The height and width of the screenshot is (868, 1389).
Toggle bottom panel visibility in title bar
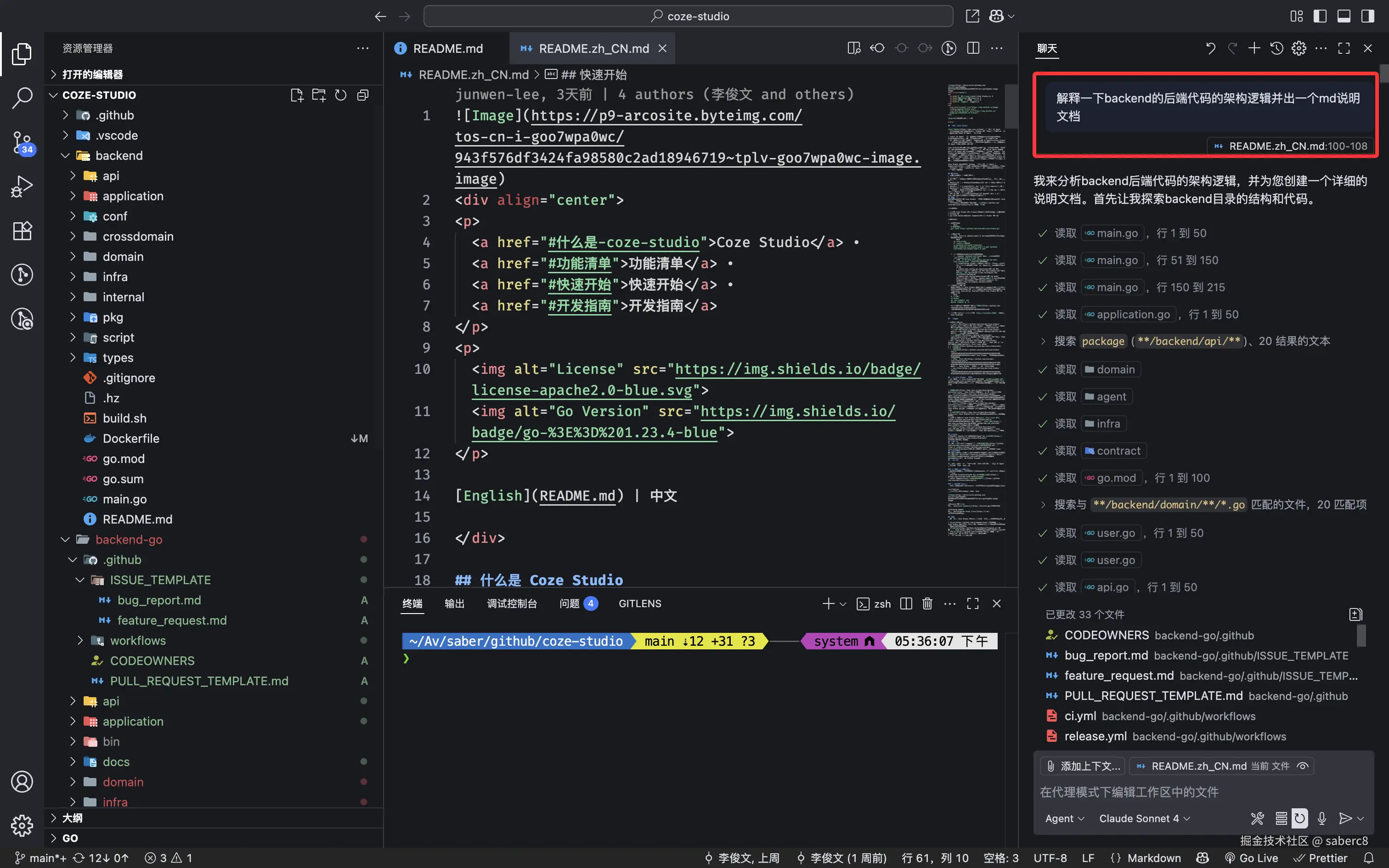pyautogui.click(x=1344, y=16)
